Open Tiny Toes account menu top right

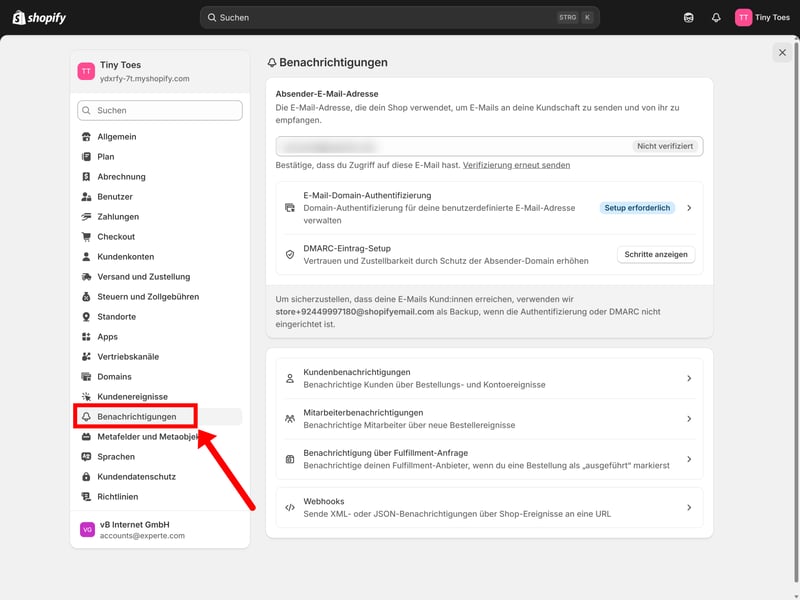762,18
